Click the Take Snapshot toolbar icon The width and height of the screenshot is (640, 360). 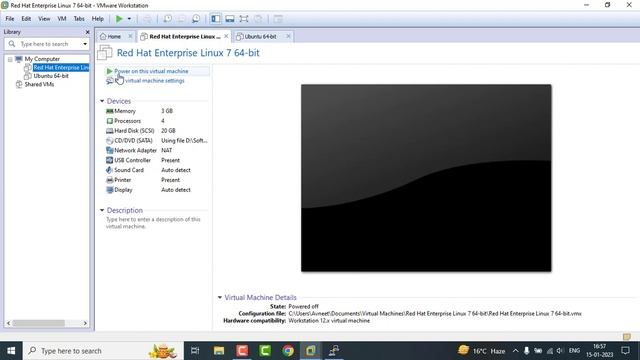point(168,19)
